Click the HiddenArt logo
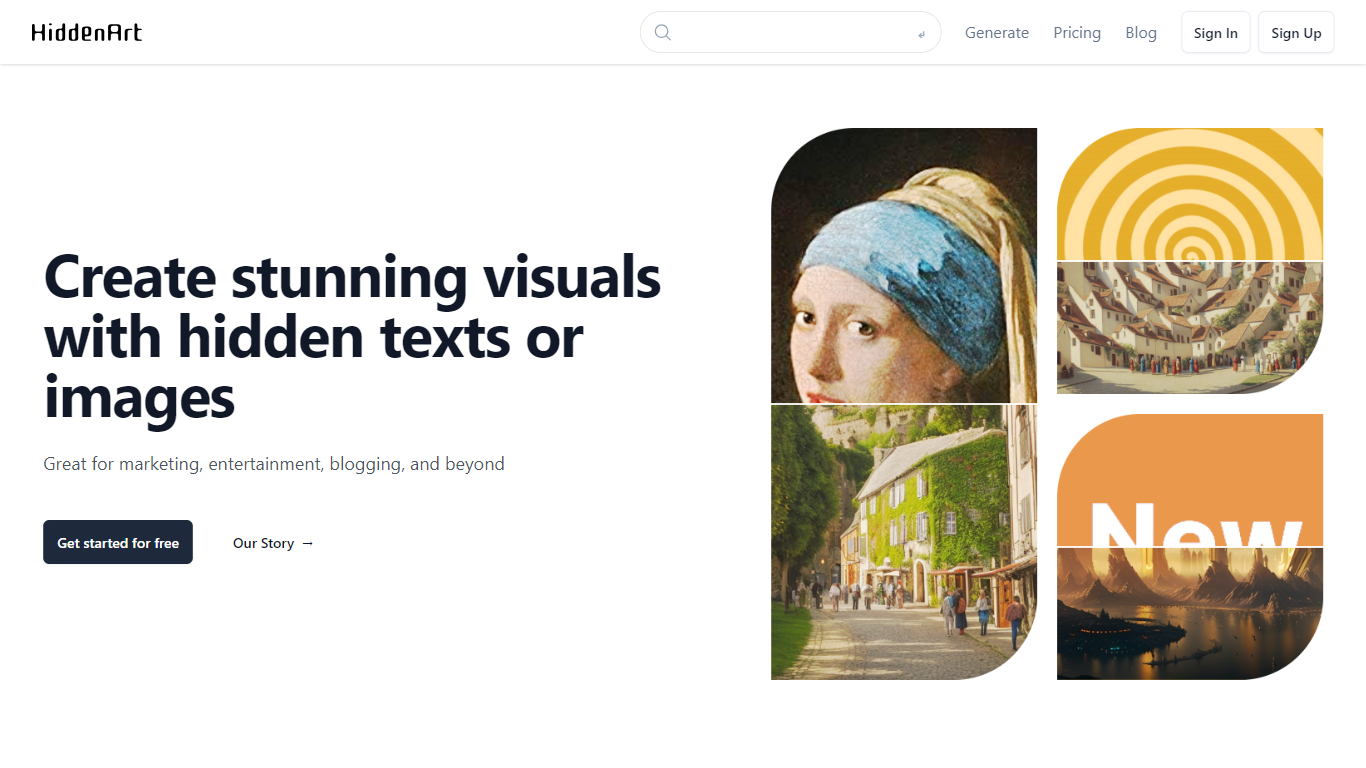 (87, 33)
